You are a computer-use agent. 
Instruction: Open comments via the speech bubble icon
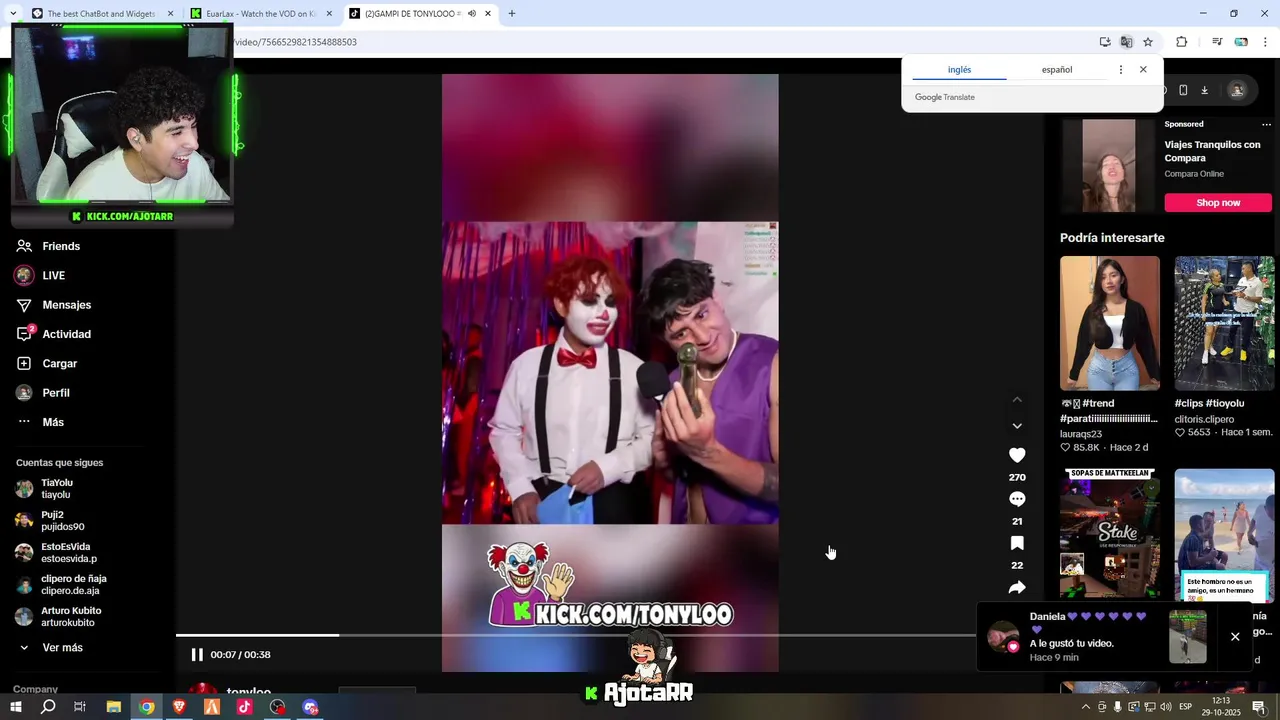1017,499
